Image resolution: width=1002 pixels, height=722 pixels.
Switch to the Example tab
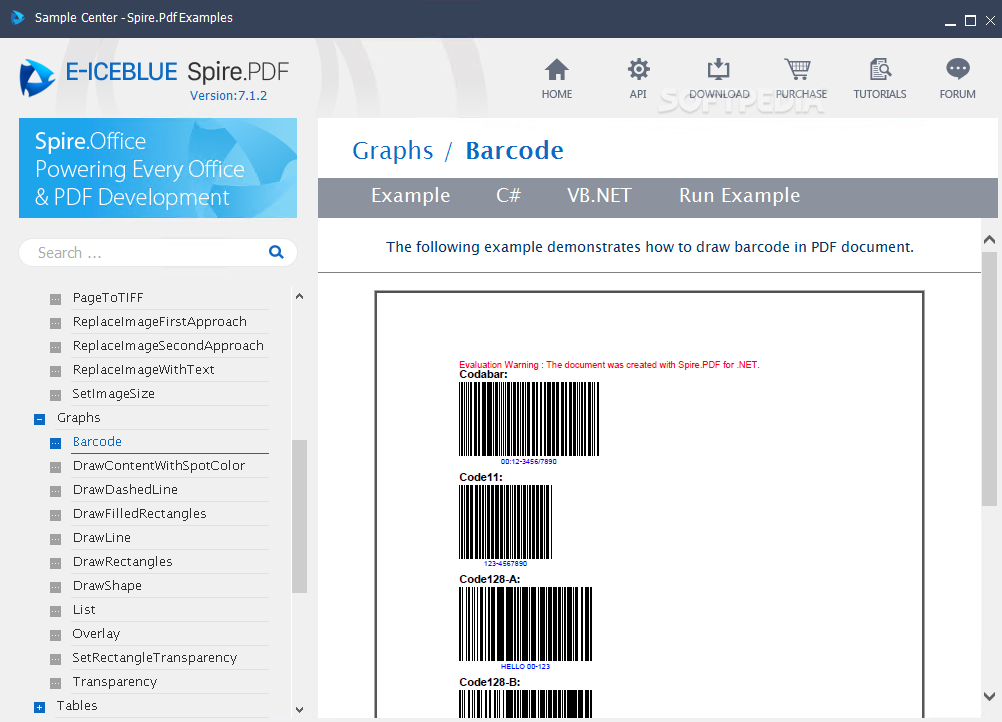tap(411, 196)
